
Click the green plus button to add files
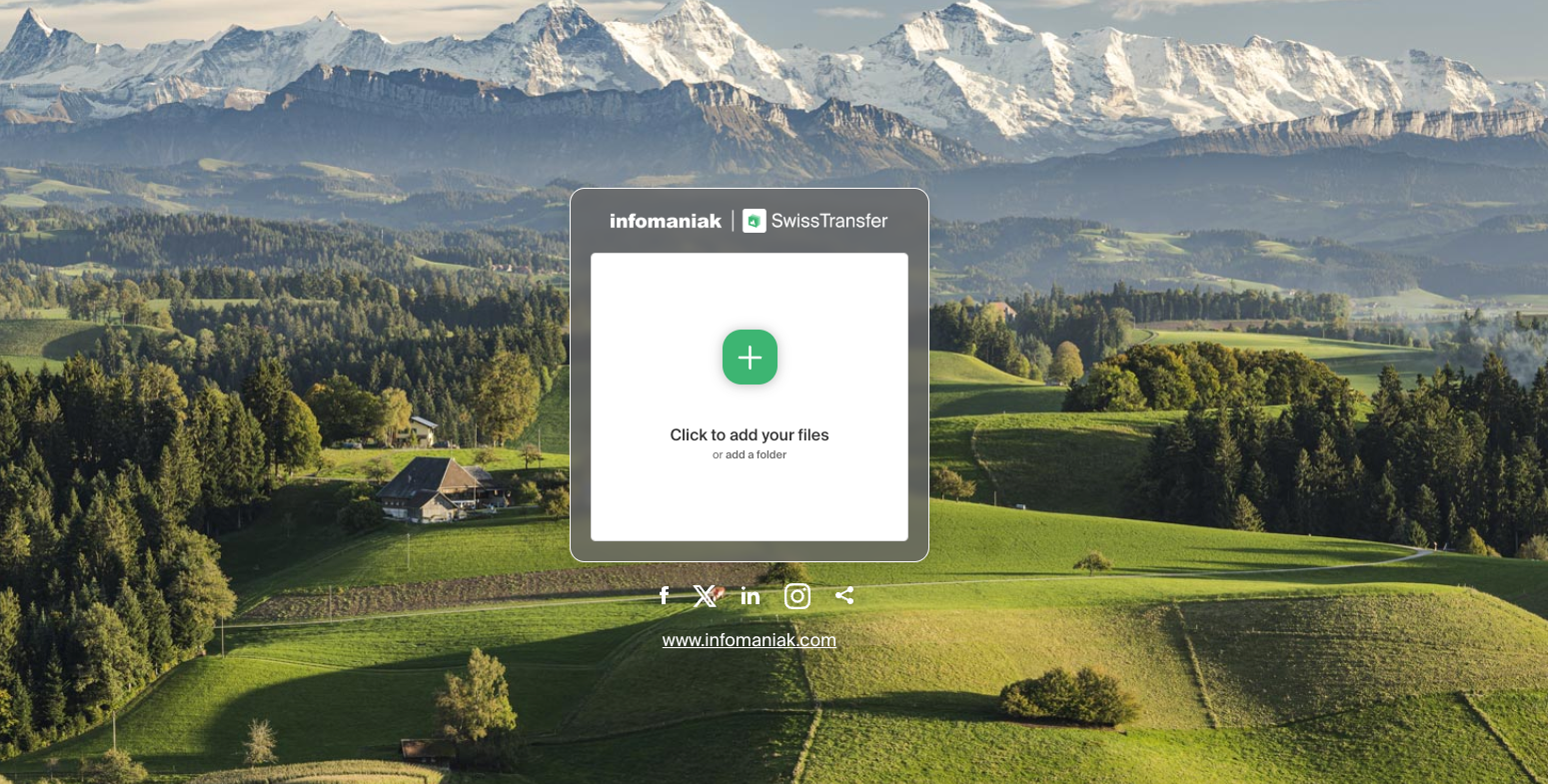coord(750,357)
